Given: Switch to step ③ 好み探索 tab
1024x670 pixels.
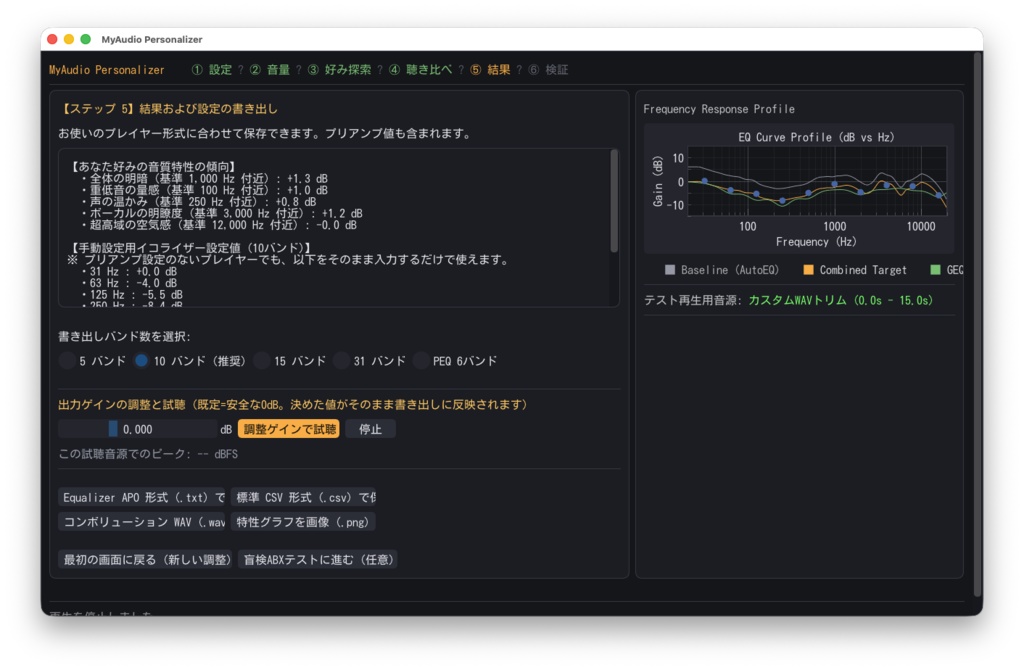Looking at the screenshot, I should pos(339,70).
